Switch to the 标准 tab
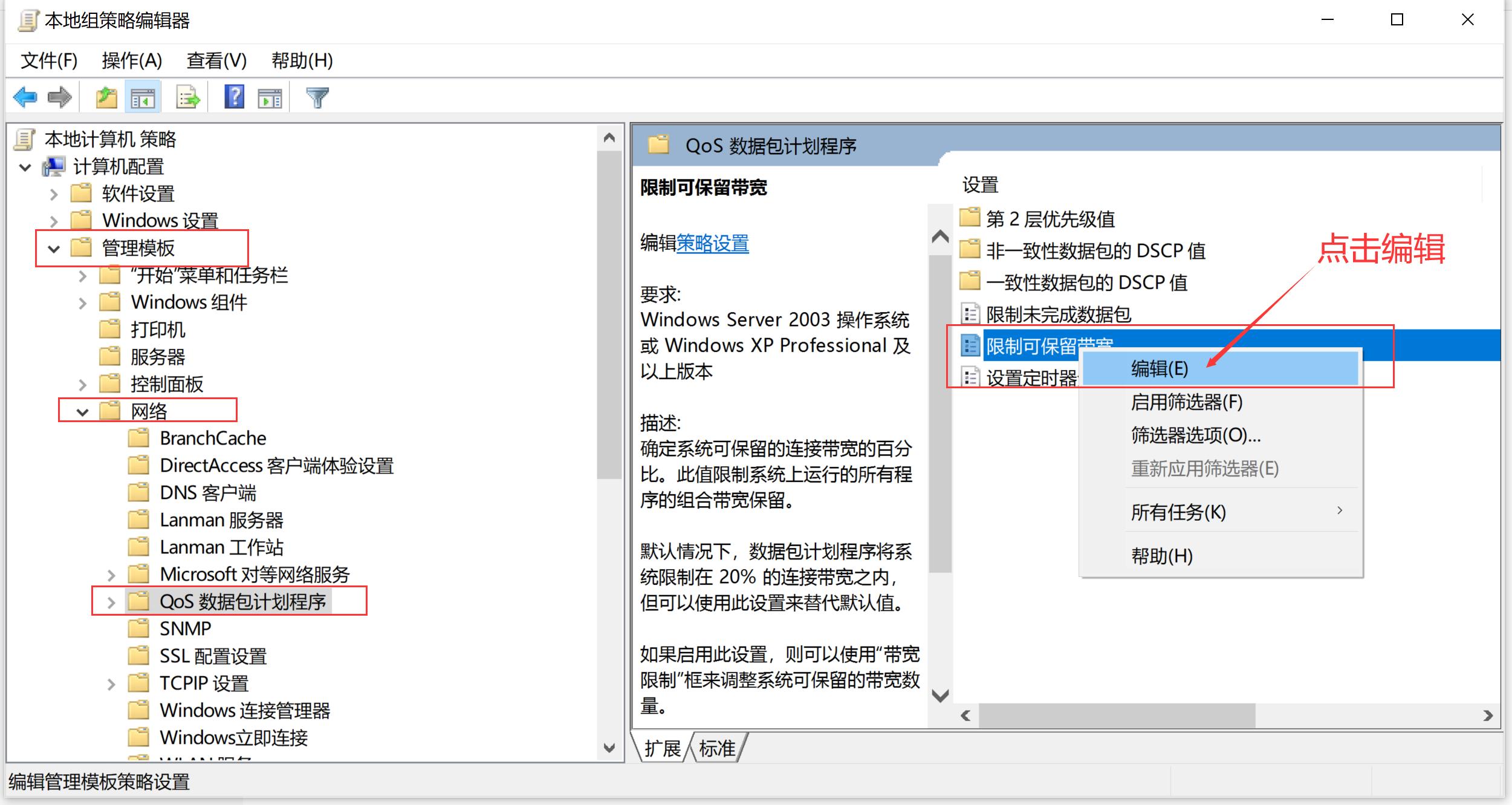This screenshot has height=805, width=1512. coord(717,749)
